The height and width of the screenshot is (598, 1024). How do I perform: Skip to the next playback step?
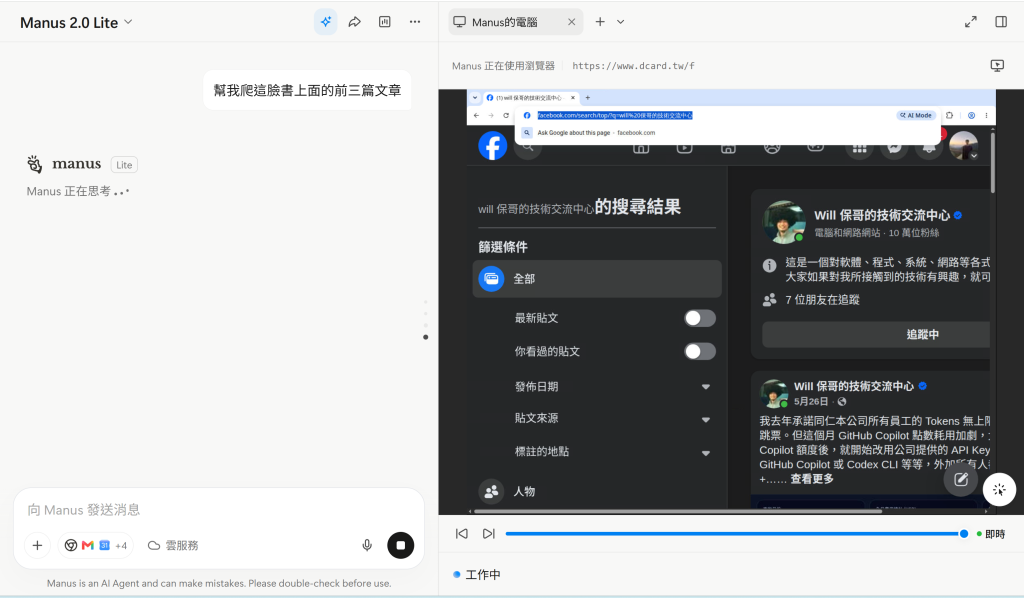[488, 533]
